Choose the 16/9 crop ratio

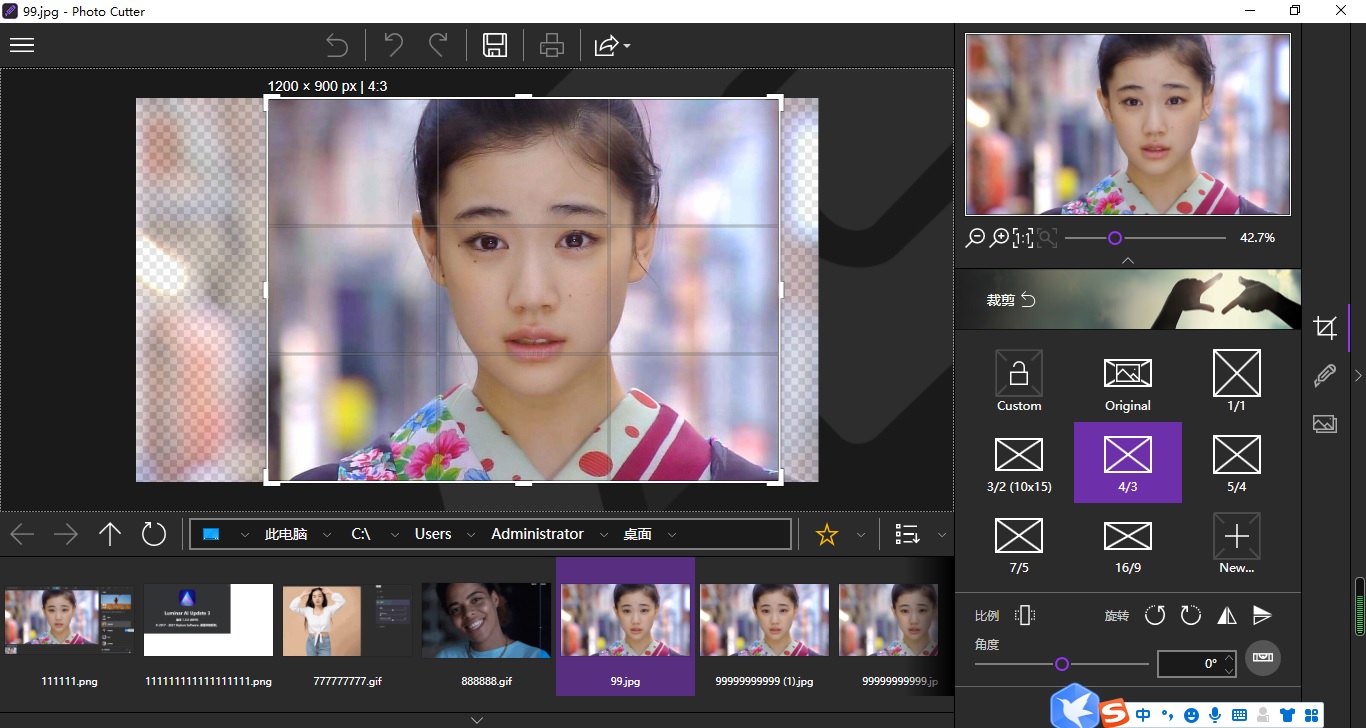pos(1128,543)
